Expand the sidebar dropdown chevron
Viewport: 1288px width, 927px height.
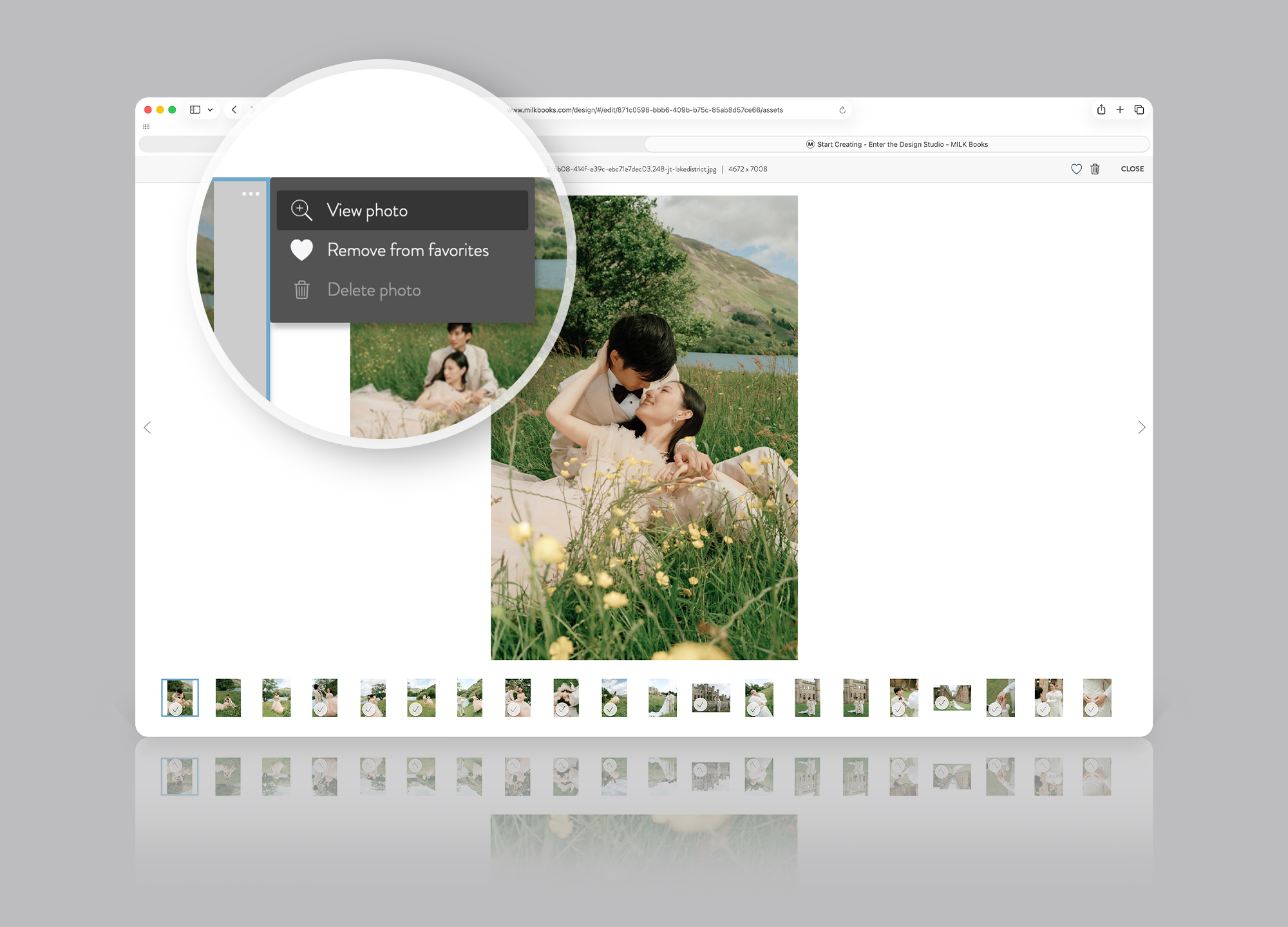[210, 110]
